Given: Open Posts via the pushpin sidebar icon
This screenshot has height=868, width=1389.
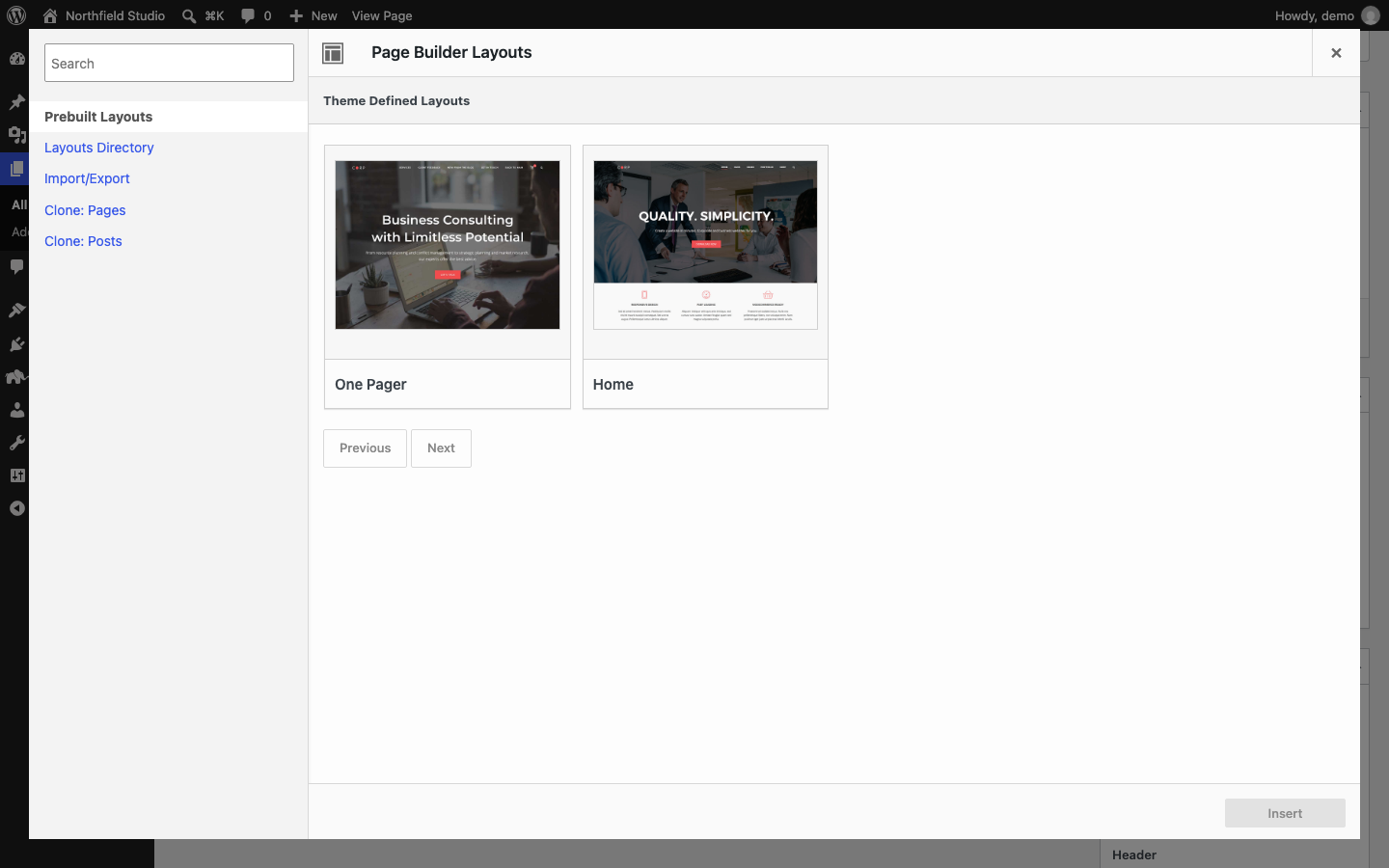Looking at the screenshot, I should pyautogui.click(x=16, y=101).
